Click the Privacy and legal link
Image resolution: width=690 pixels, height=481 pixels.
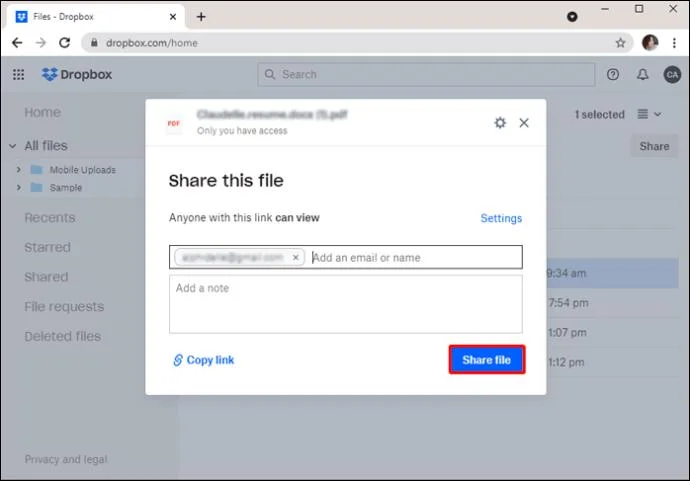[x=66, y=459]
